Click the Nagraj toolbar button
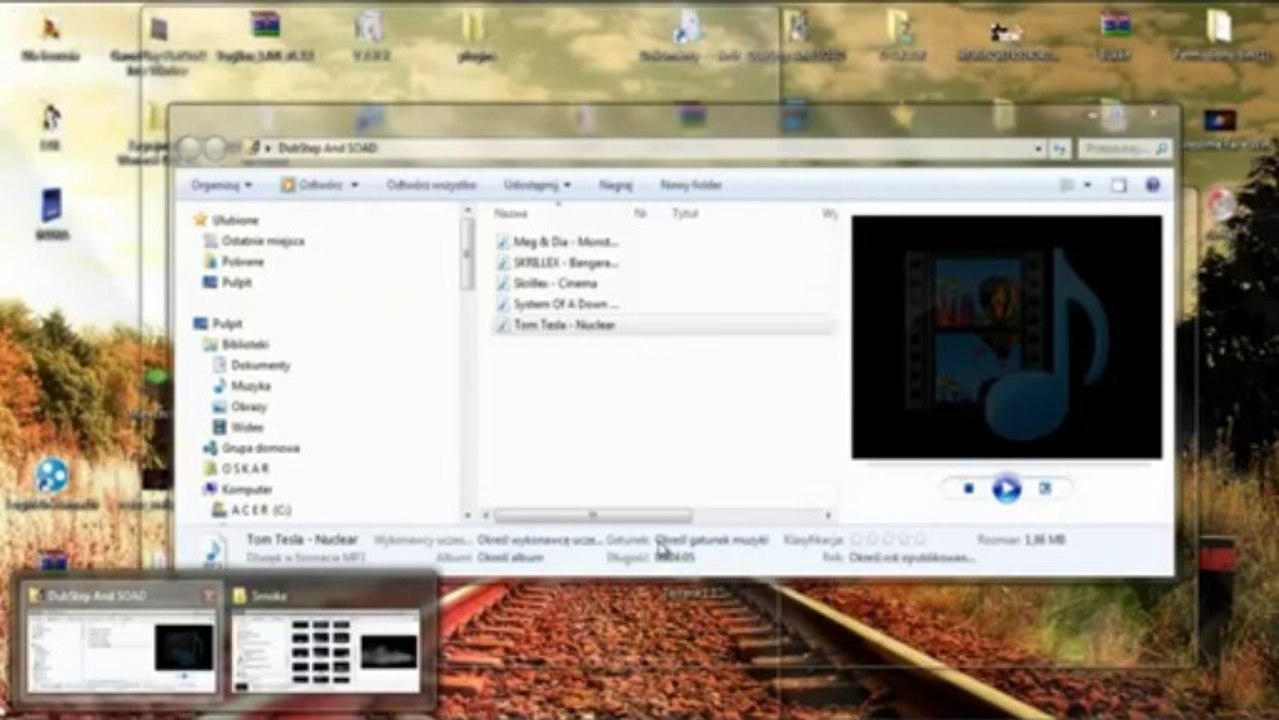The height and width of the screenshot is (720, 1279). click(x=615, y=185)
